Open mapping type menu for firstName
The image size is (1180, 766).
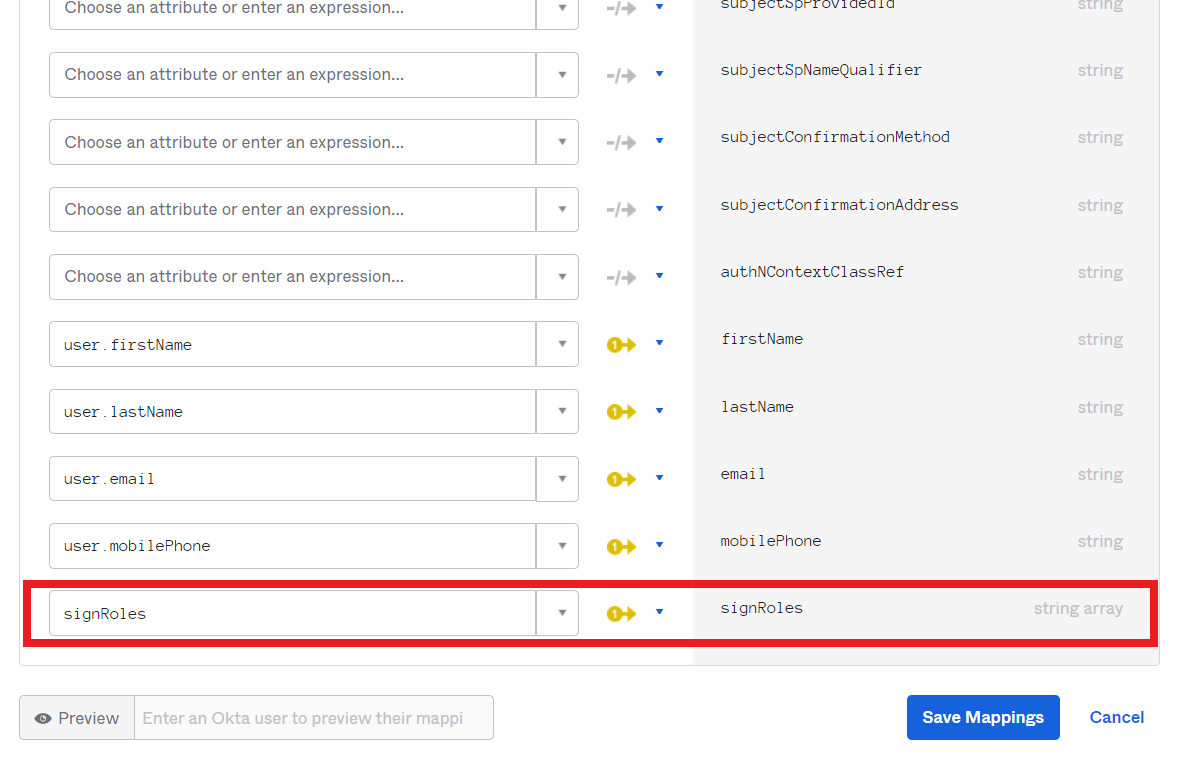pyautogui.click(x=659, y=342)
